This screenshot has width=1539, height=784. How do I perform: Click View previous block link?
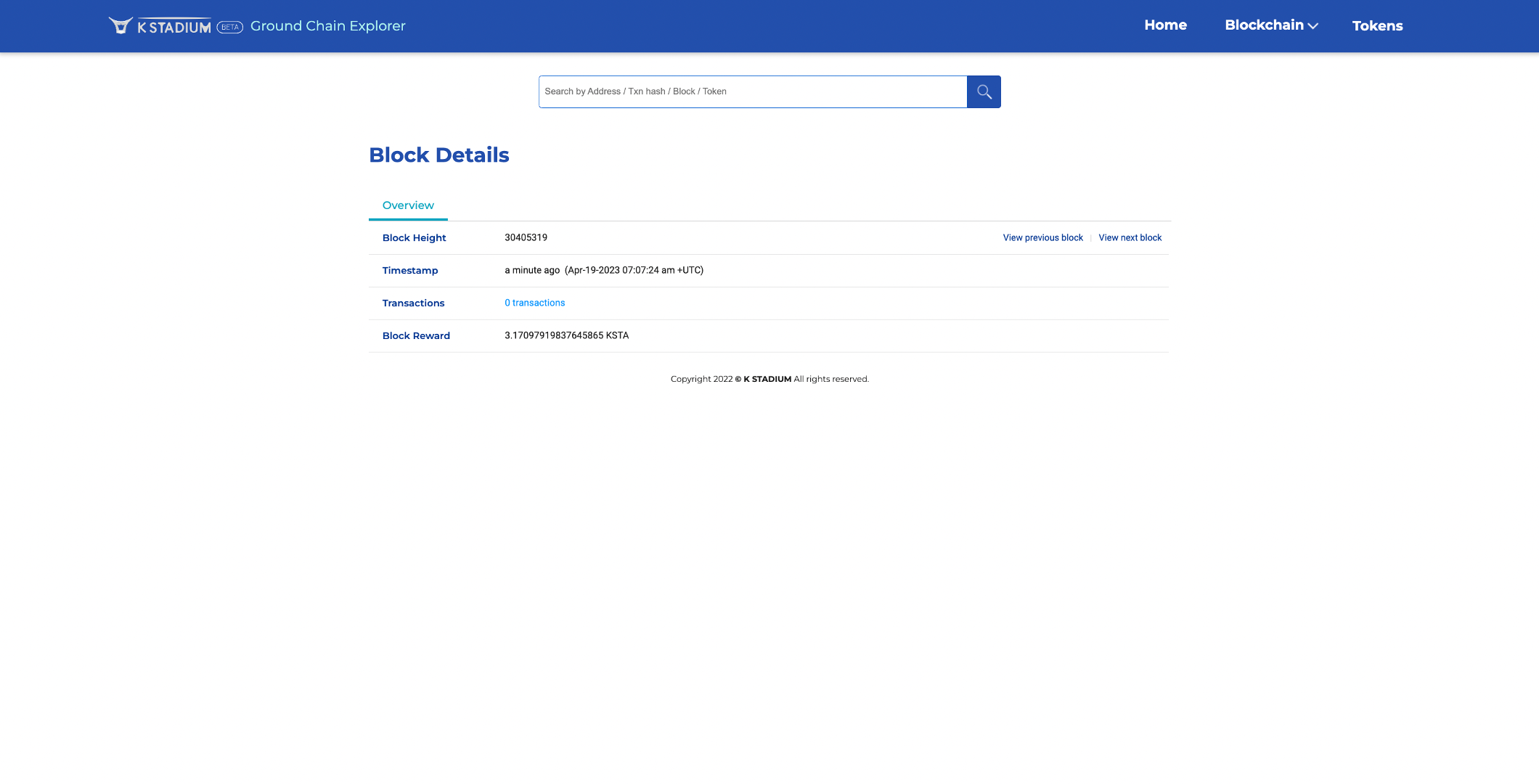tap(1042, 238)
